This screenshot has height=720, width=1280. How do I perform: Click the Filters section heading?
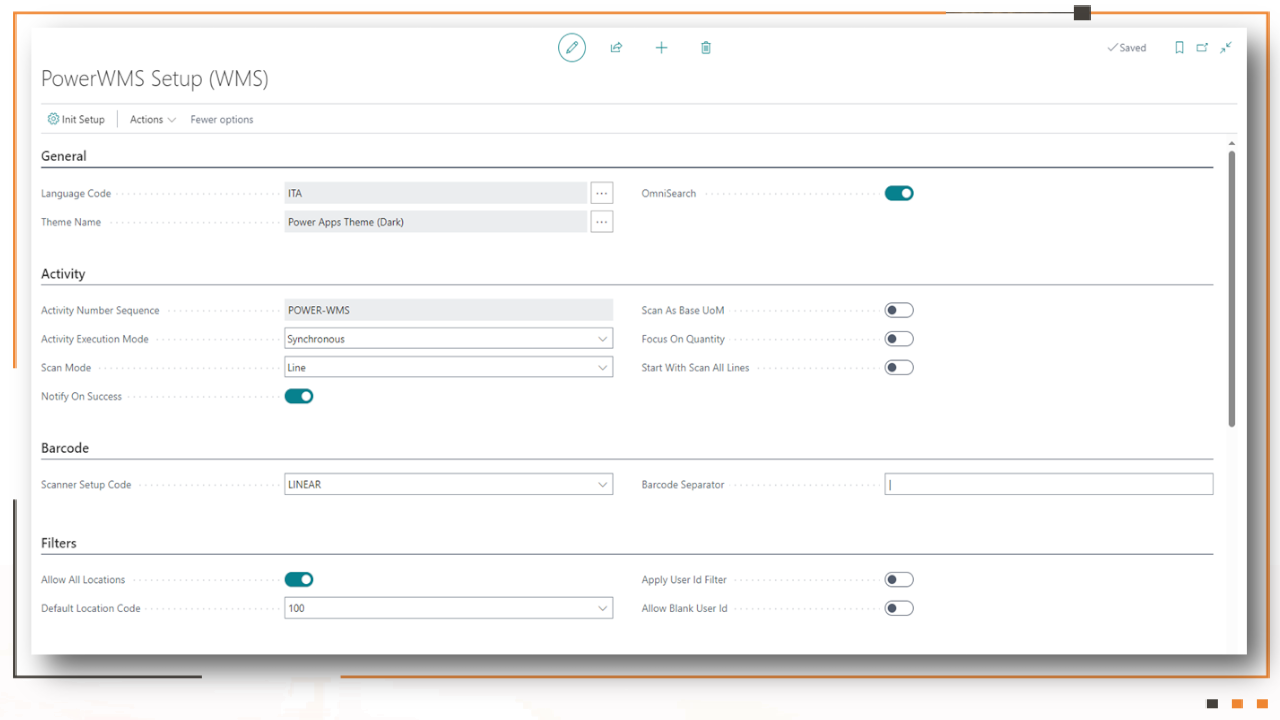click(x=59, y=543)
